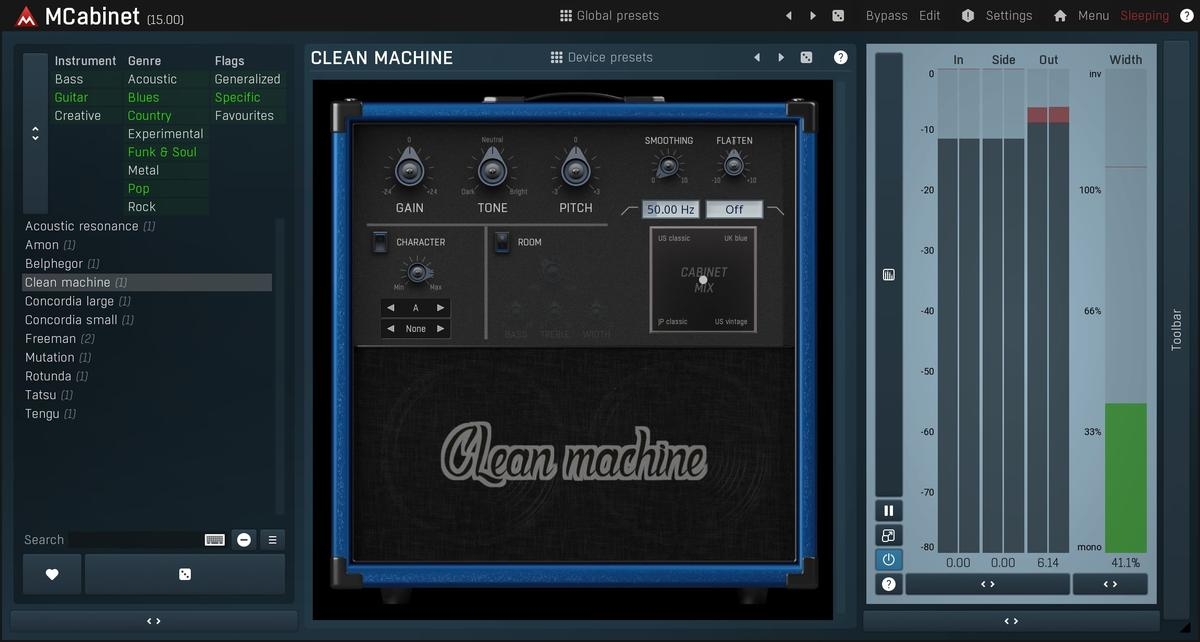Enable the ROOM switch

(502, 242)
